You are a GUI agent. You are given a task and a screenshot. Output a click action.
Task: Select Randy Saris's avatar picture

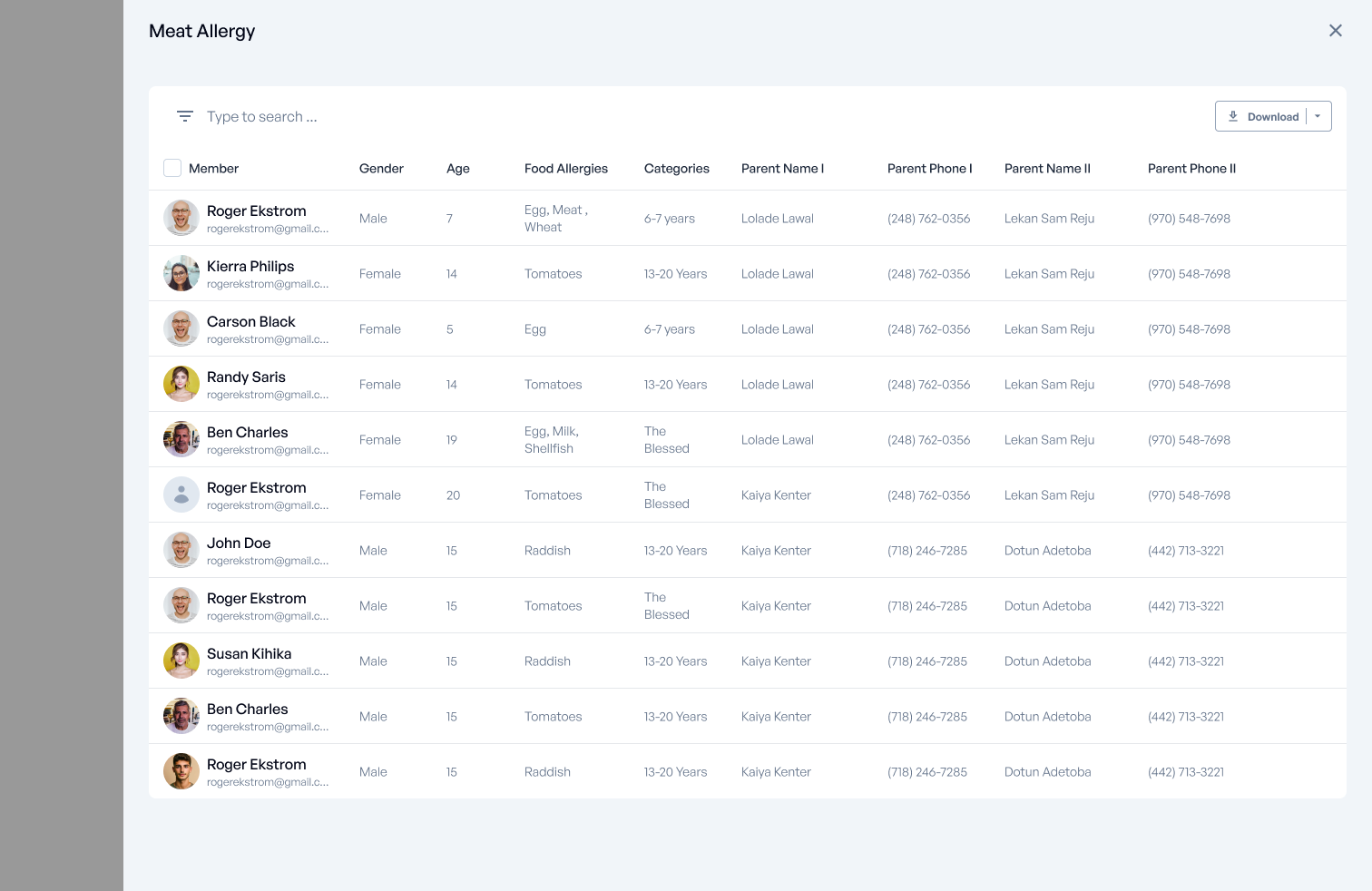181,384
